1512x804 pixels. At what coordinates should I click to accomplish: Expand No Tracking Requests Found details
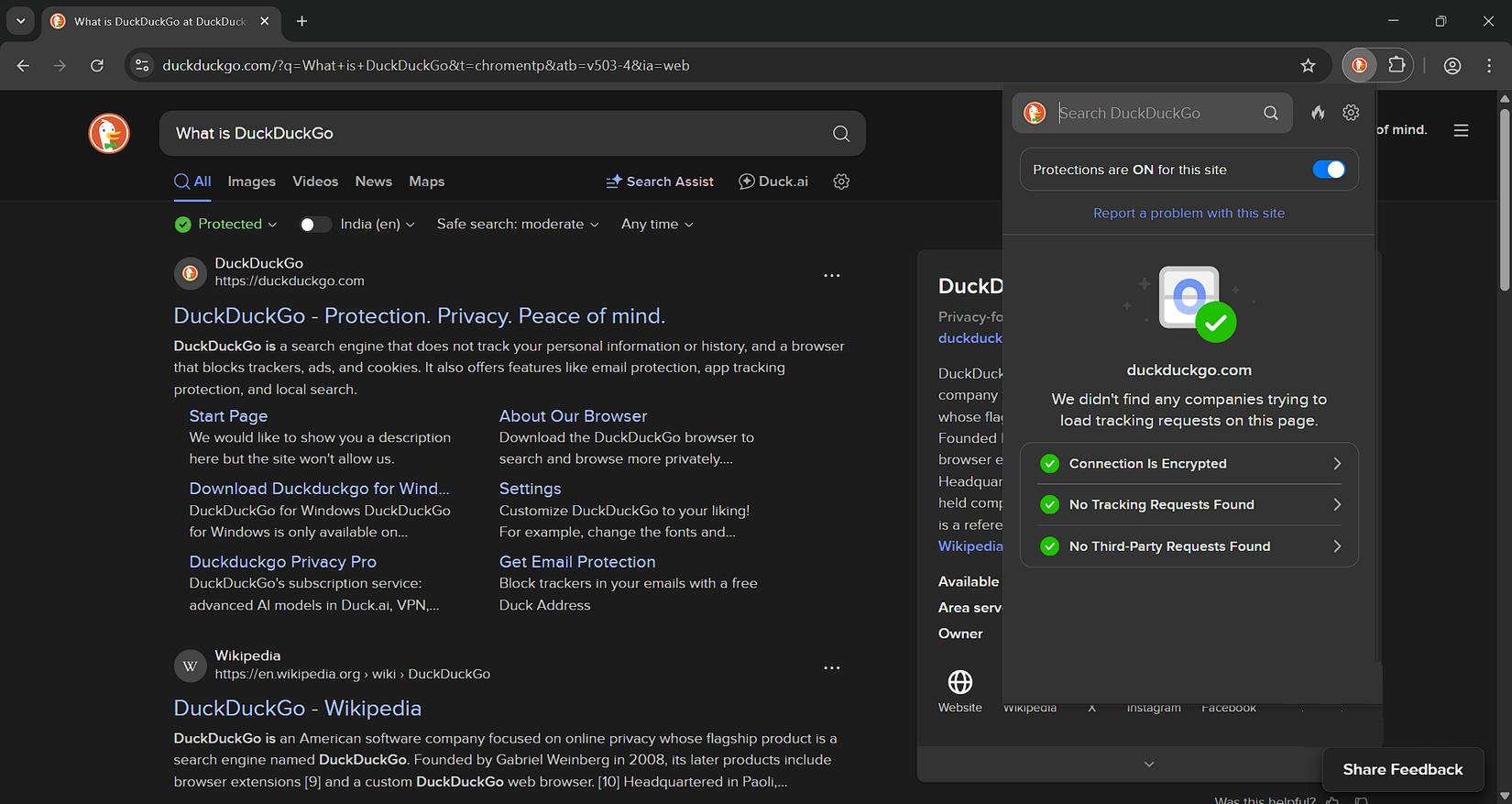(x=1189, y=505)
